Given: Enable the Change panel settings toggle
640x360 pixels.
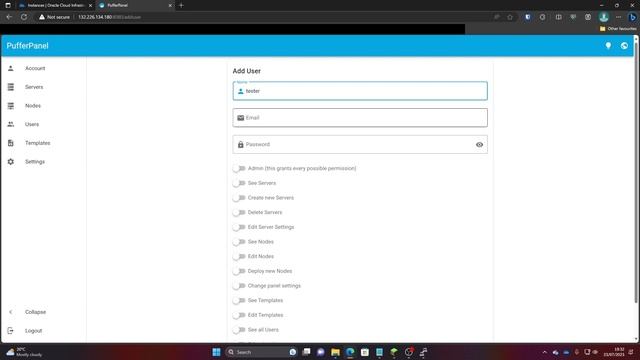Looking at the screenshot, I should (x=239, y=286).
